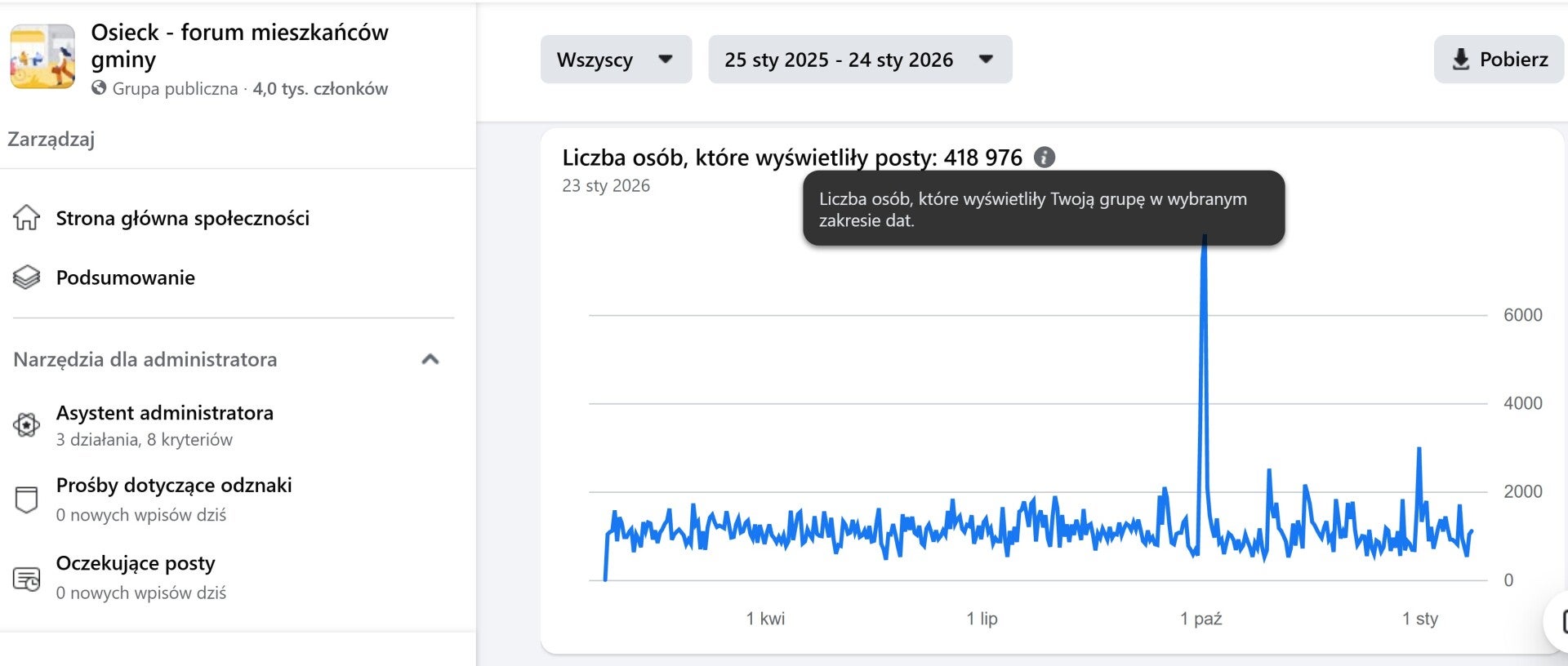The image size is (1568, 666).
Task: Click the globe icon beside Grupa publiczna
Action: (99, 88)
